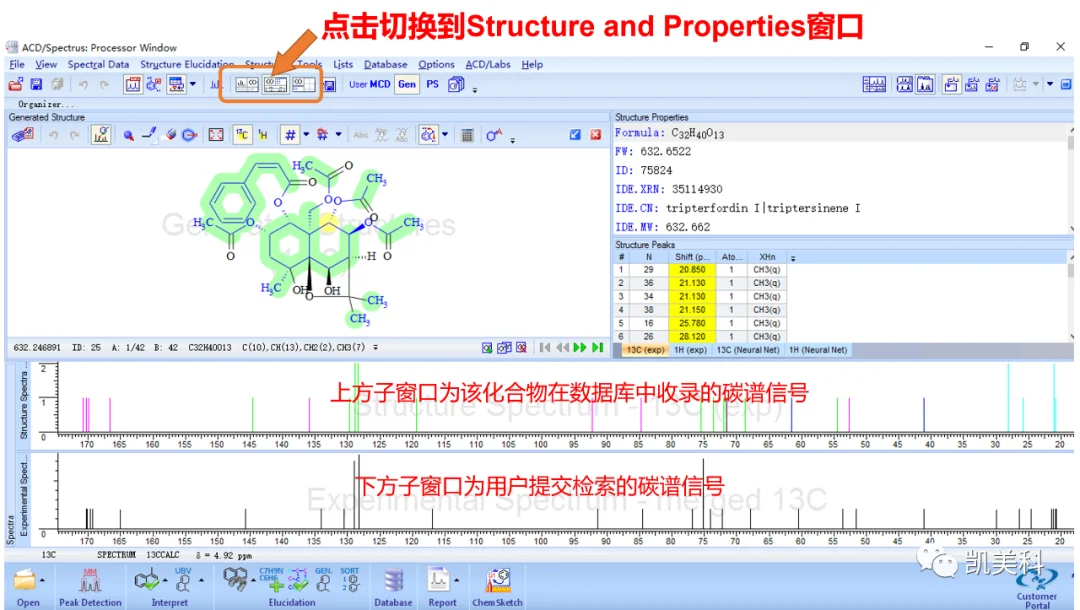Open the Options menu

pyautogui.click(x=436, y=64)
